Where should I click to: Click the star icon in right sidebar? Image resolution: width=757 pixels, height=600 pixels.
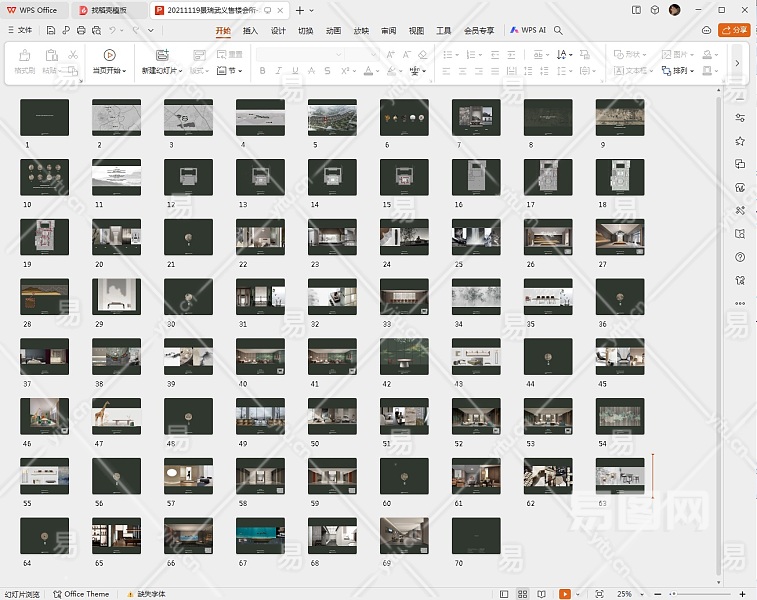pyautogui.click(x=740, y=141)
